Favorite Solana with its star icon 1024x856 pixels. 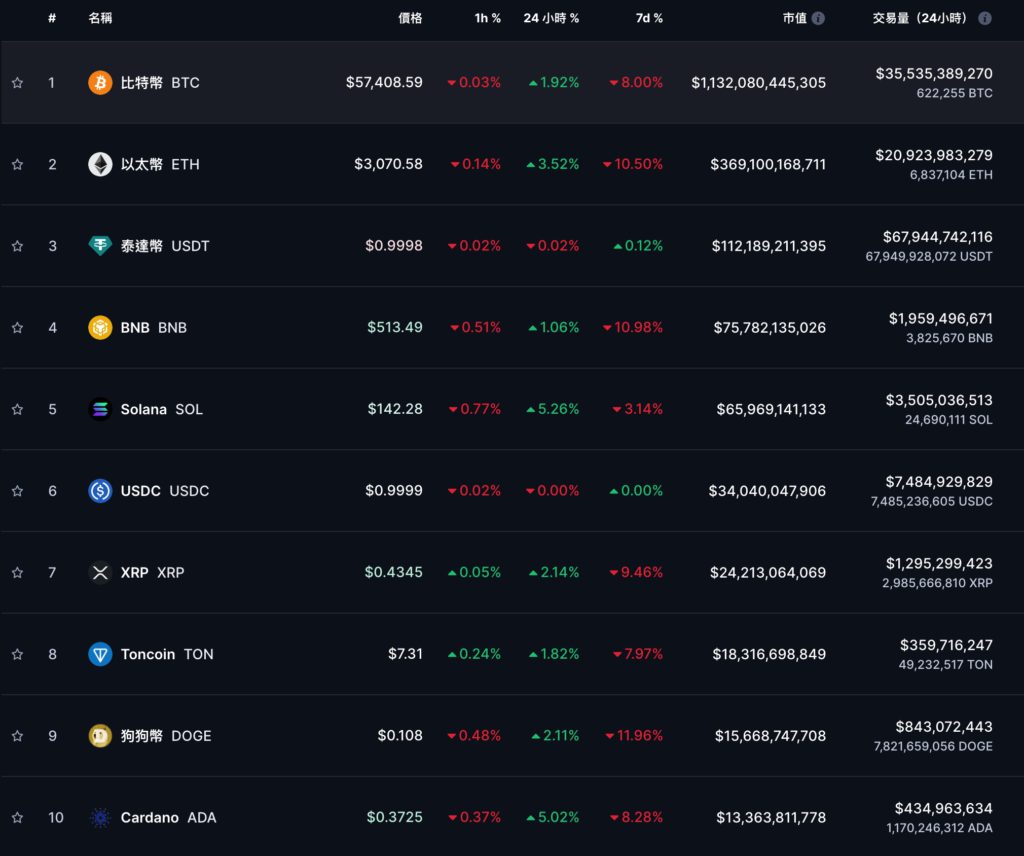pyautogui.click(x=18, y=409)
